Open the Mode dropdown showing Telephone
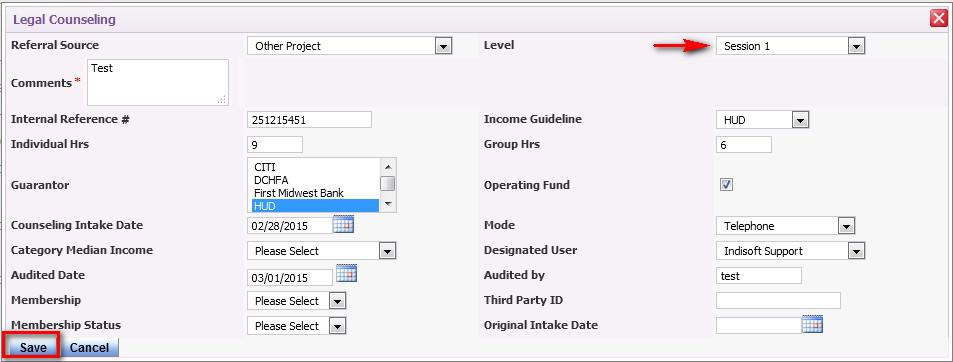 pos(785,226)
